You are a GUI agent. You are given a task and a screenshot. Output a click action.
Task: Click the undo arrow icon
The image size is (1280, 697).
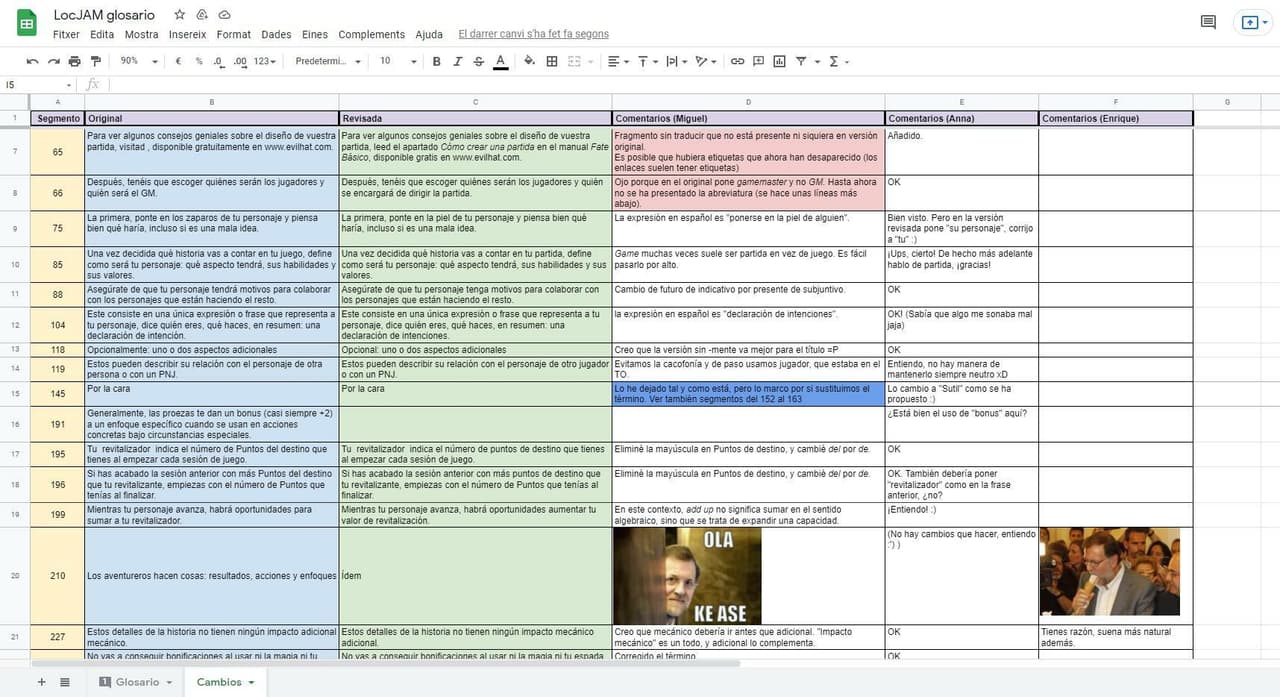click(x=33, y=61)
